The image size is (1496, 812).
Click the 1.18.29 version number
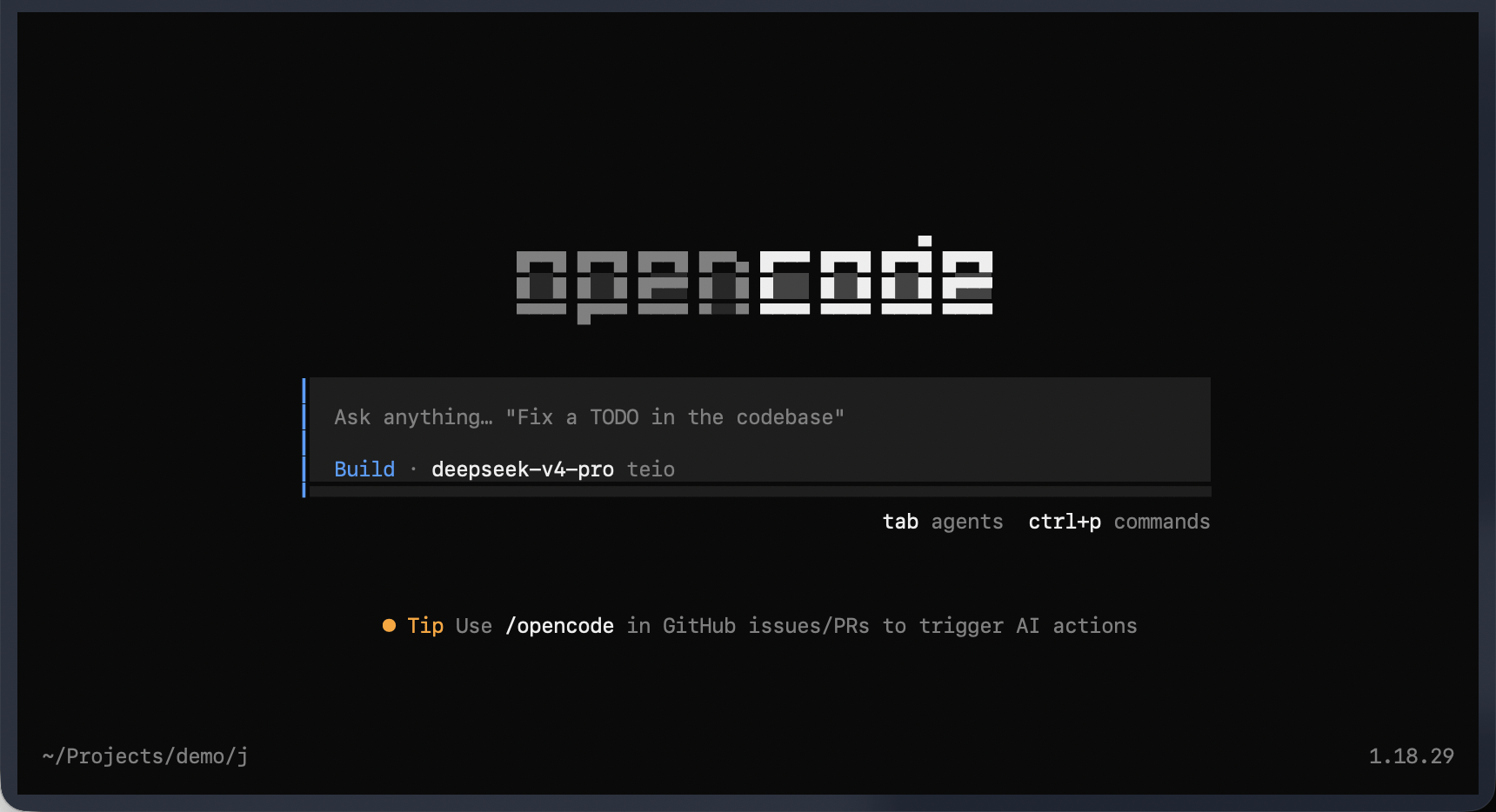(1411, 756)
